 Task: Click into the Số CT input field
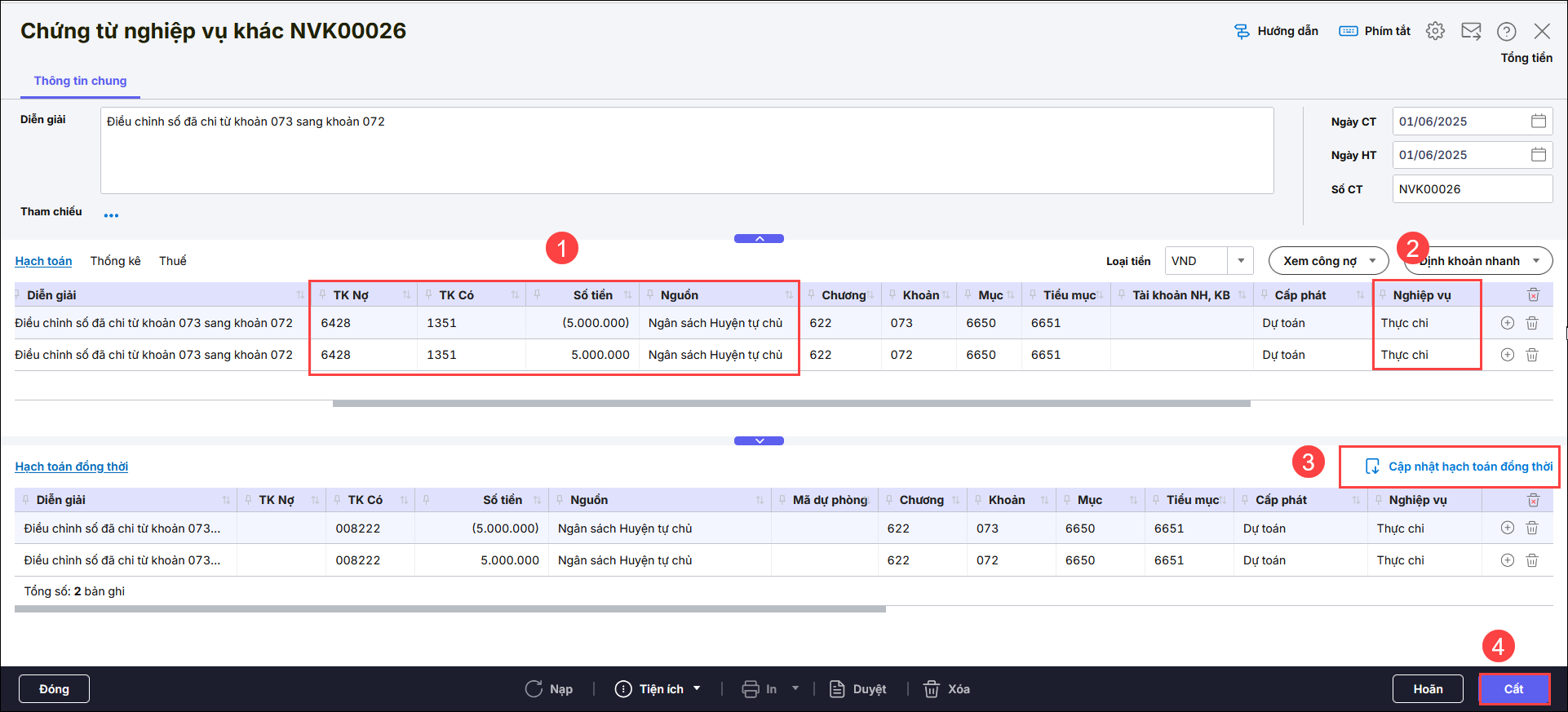pos(1471,189)
